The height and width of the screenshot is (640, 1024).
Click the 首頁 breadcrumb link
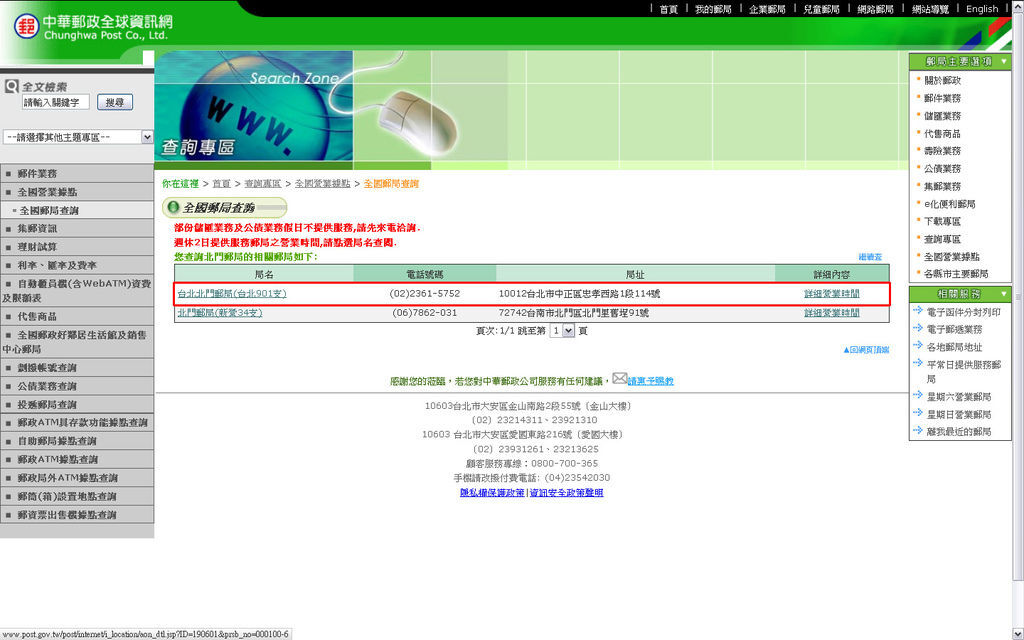[221, 184]
